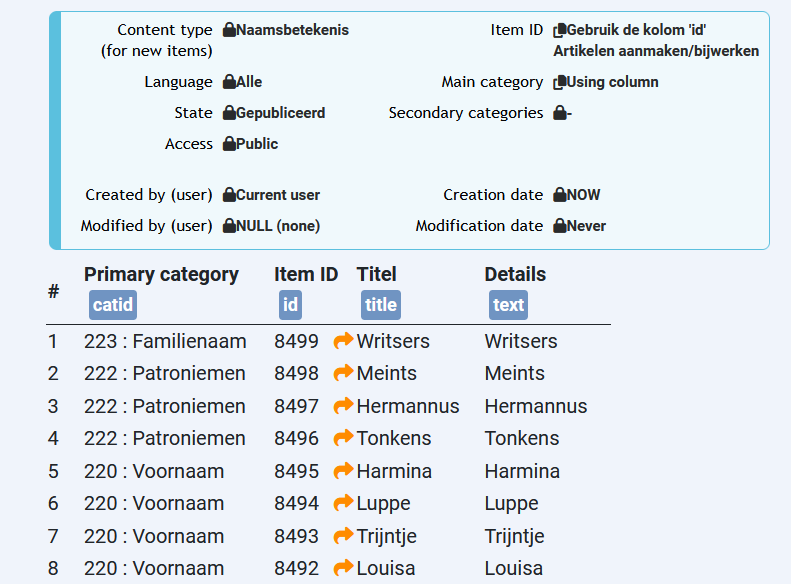Image resolution: width=791 pixels, height=584 pixels.
Task: Click the text column tag
Action: pyautogui.click(x=508, y=305)
